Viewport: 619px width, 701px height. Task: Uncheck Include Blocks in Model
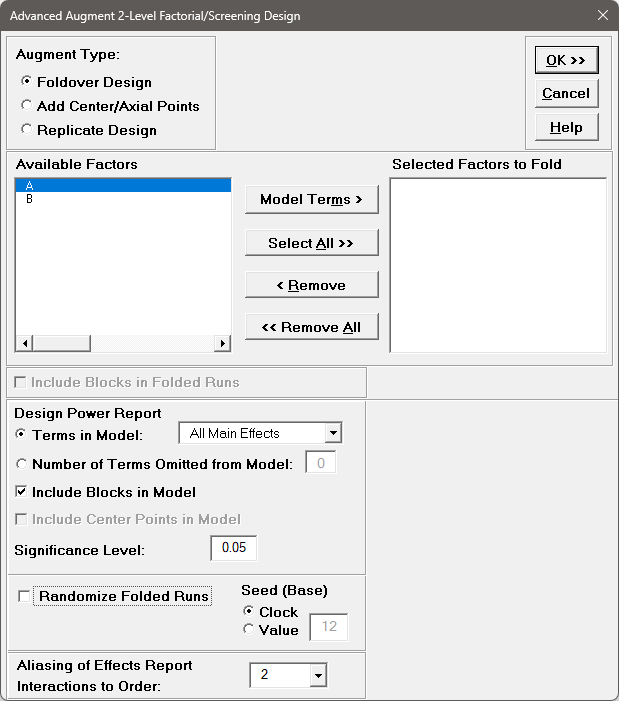point(21,492)
